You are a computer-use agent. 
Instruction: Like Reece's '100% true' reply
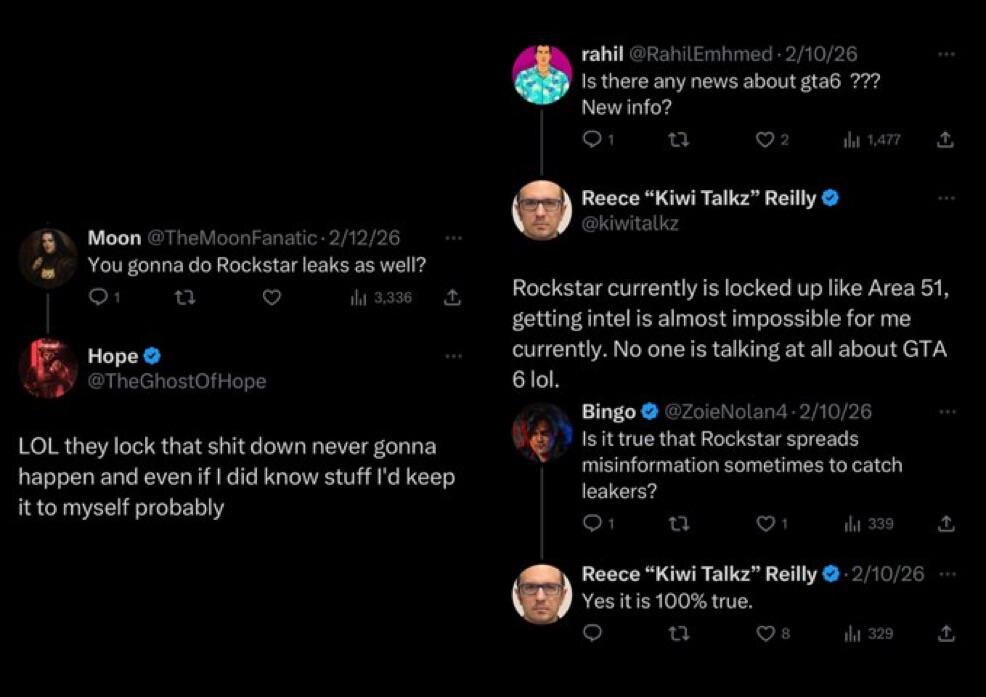click(x=764, y=633)
